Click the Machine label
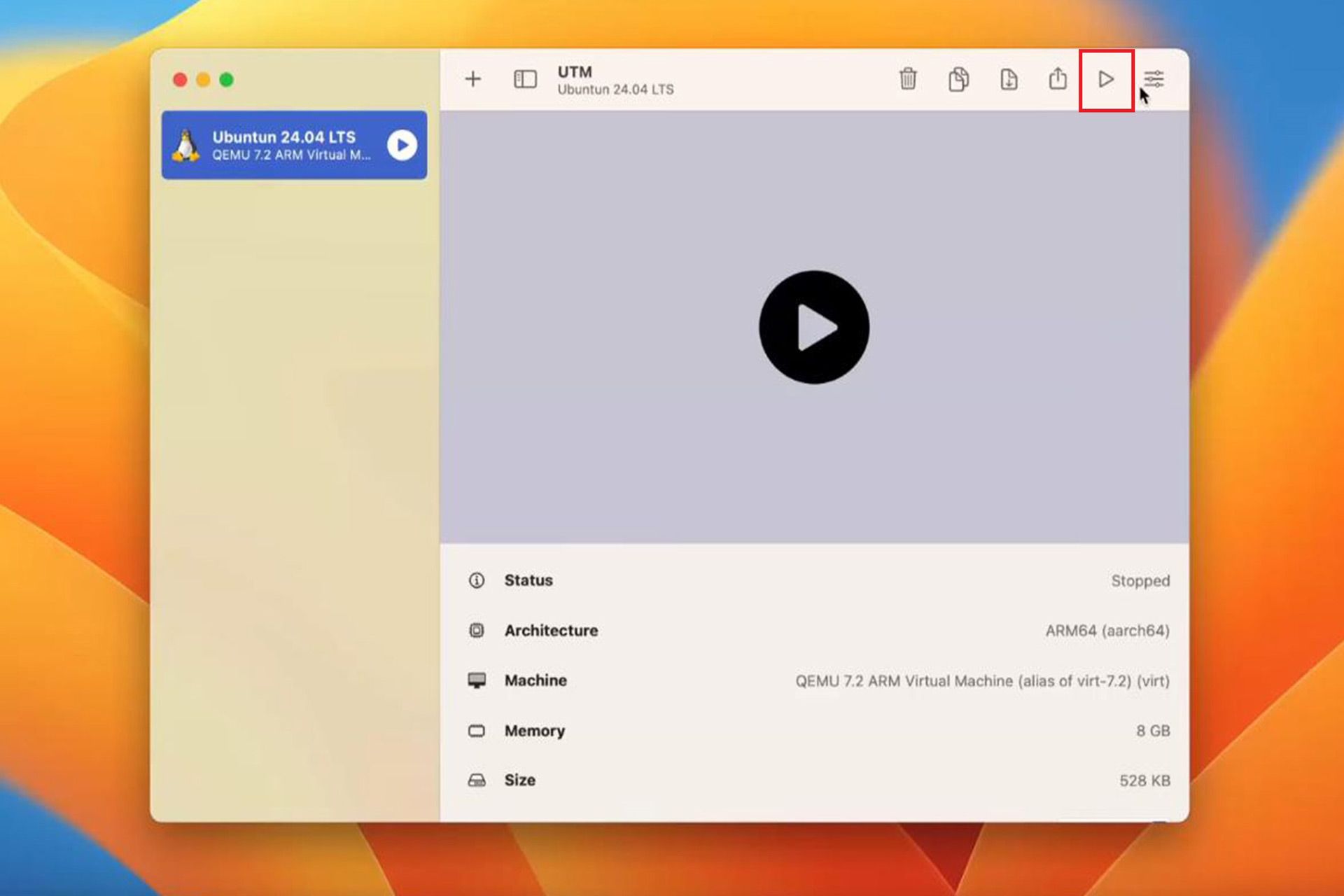 tap(535, 680)
